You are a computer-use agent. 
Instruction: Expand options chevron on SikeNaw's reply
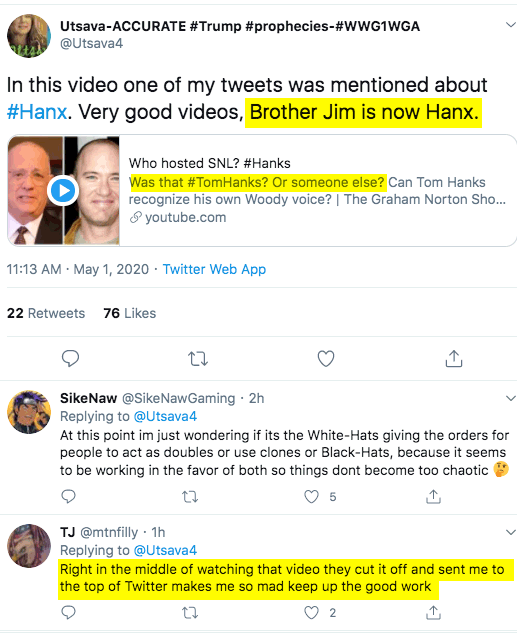tap(511, 398)
